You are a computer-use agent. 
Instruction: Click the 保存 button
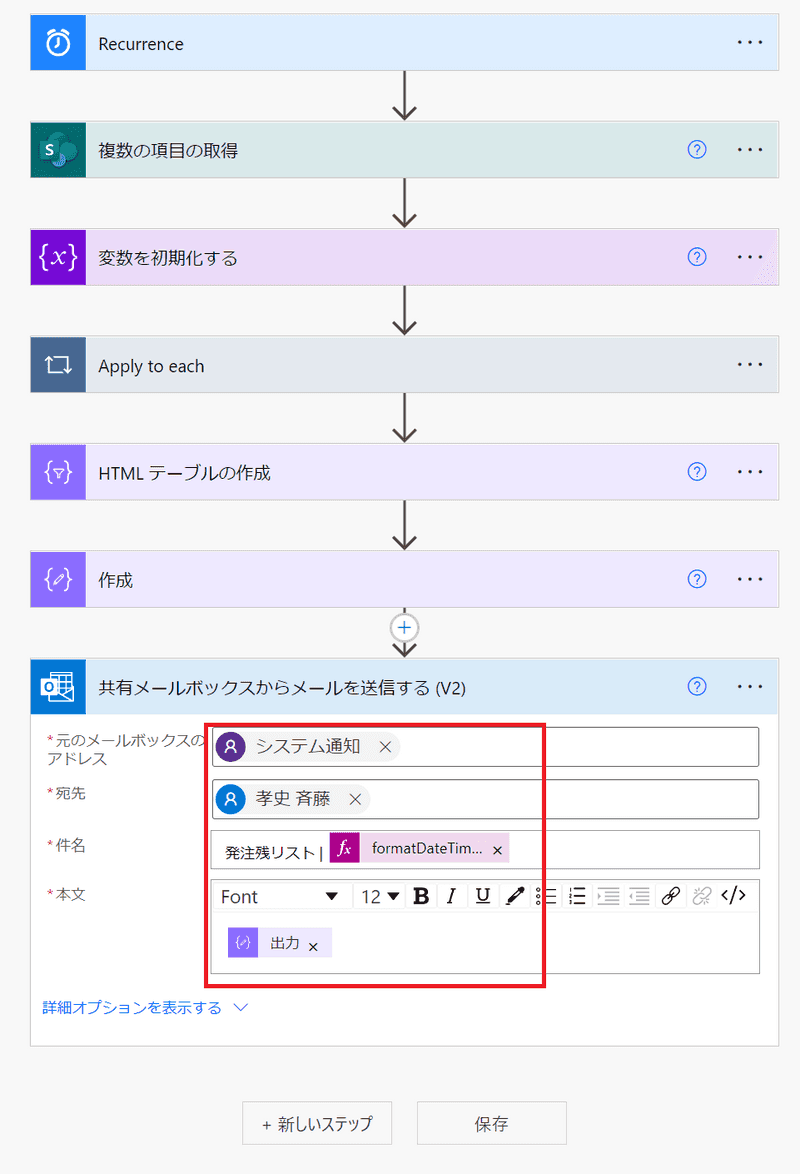click(491, 1123)
